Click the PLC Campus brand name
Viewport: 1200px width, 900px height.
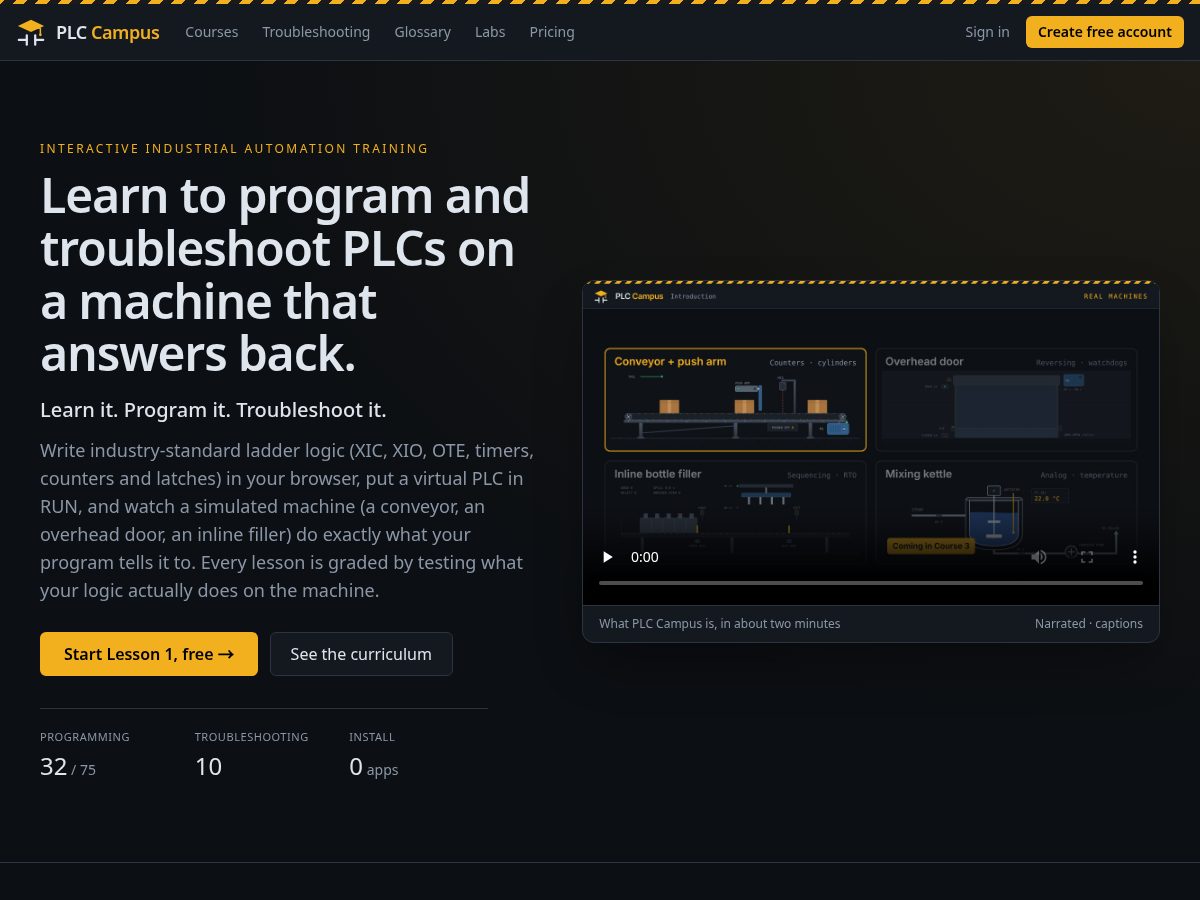pyautogui.click(x=108, y=32)
